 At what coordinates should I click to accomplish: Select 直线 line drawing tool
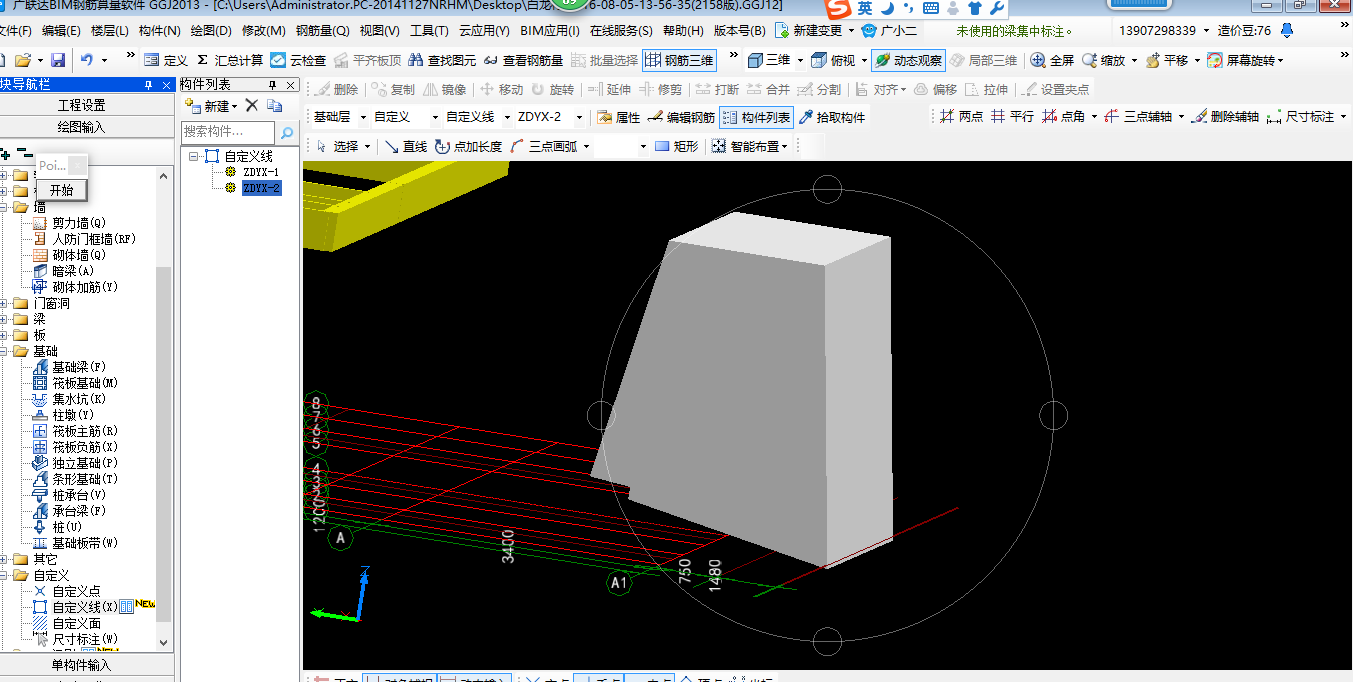click(x=406, y=146)
